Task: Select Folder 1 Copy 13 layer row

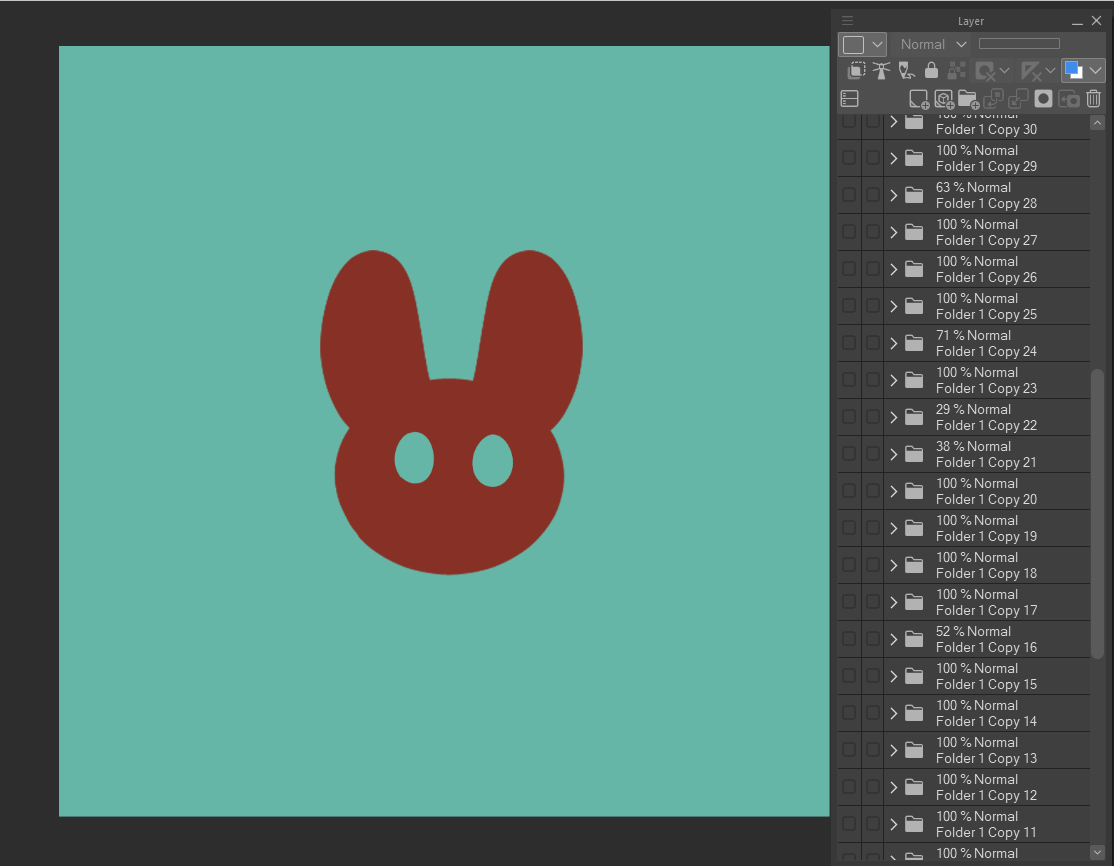Action: (x=963, y=749)
